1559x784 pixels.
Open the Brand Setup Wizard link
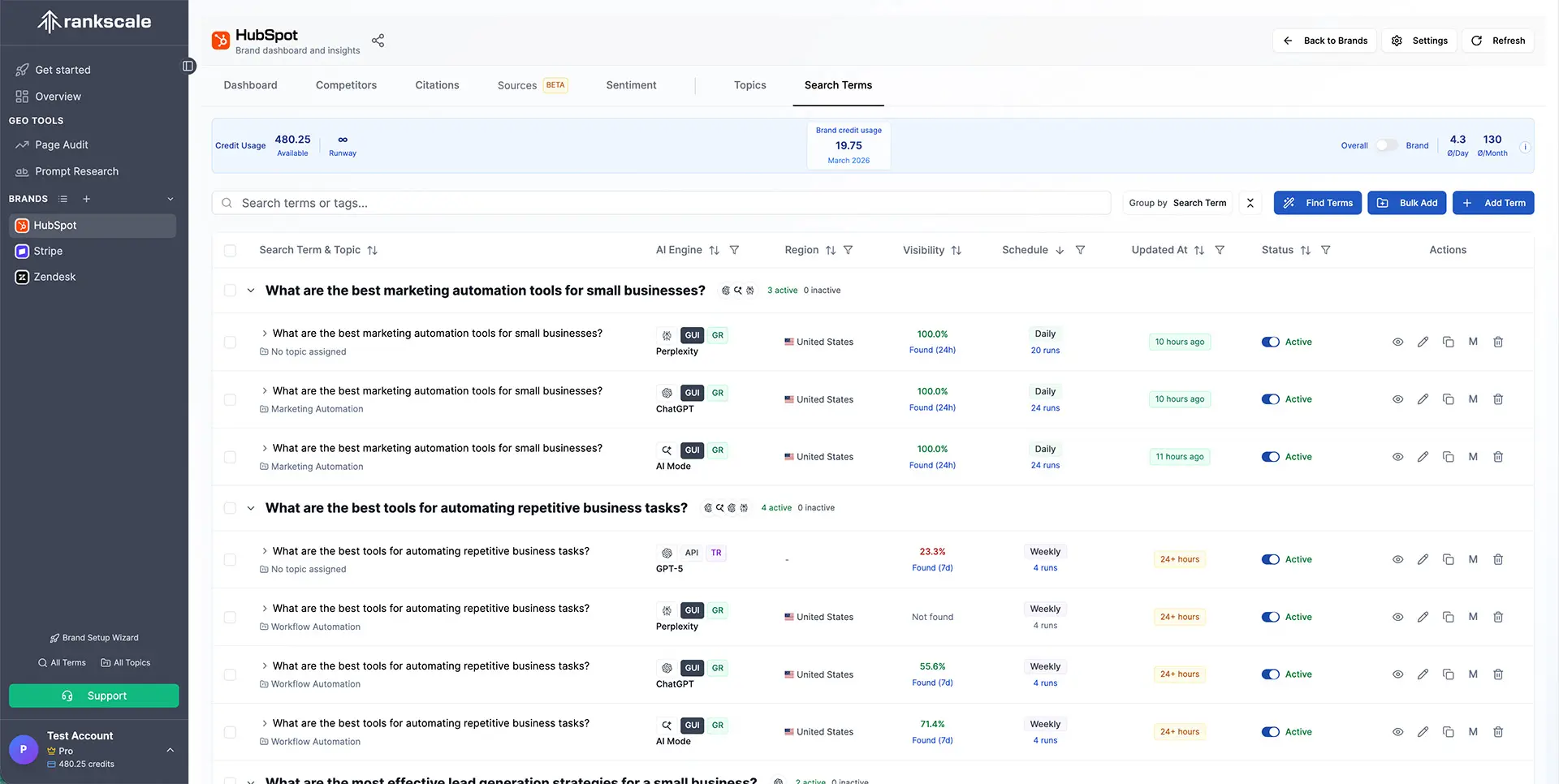click(94, 637)
